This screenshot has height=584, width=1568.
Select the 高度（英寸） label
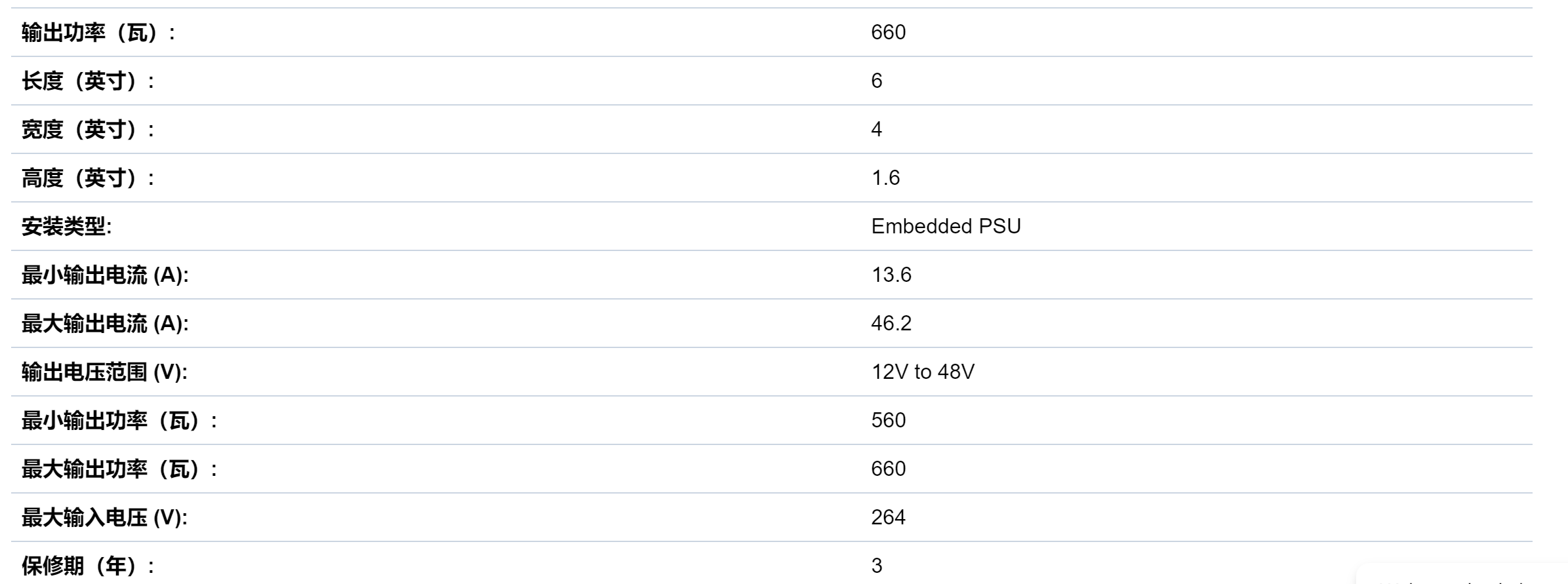[x=87, y=178]
